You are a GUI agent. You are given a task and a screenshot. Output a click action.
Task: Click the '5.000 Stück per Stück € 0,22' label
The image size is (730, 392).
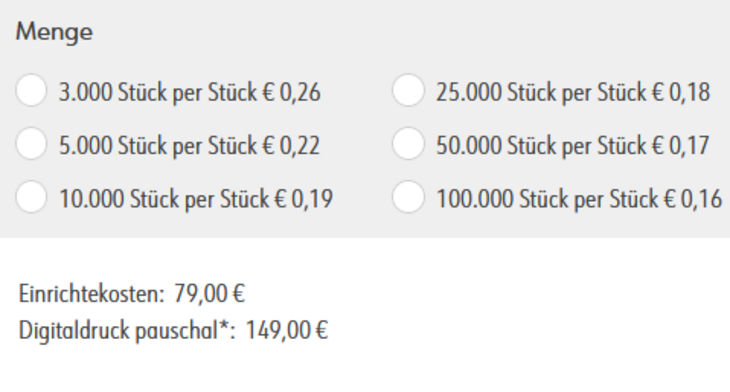click(x=189, y=146)
